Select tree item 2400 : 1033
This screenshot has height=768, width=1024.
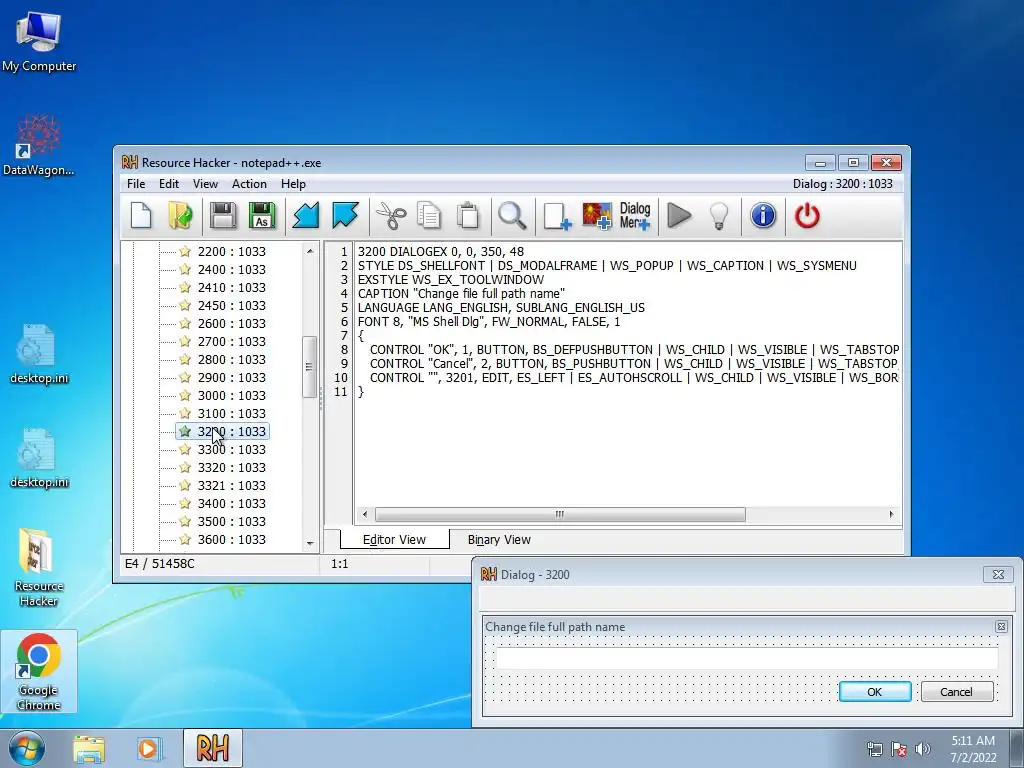click(x=231, y=269)
